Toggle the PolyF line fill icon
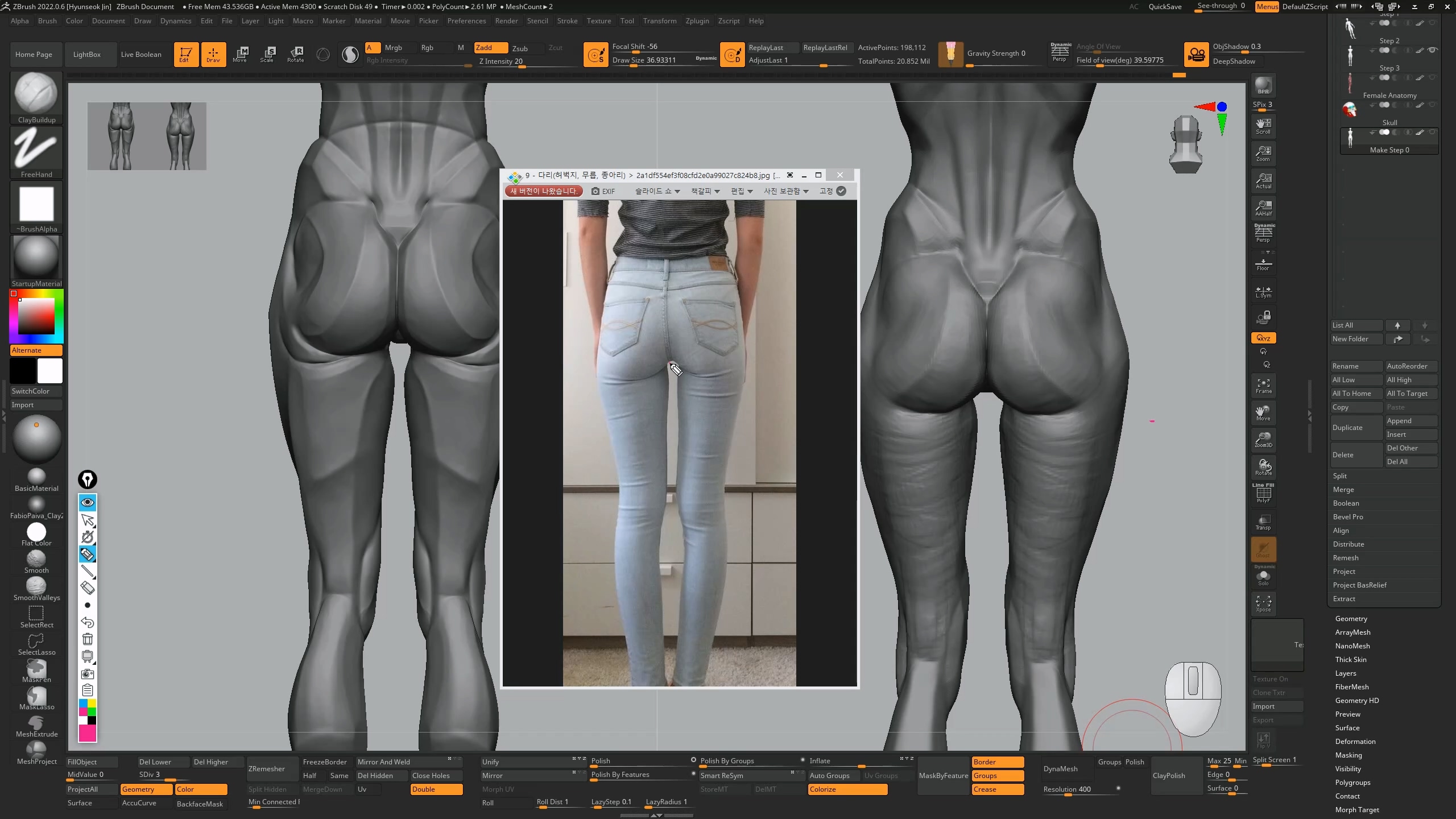This screenshot has width=1456, height=819. [1263, 494]
